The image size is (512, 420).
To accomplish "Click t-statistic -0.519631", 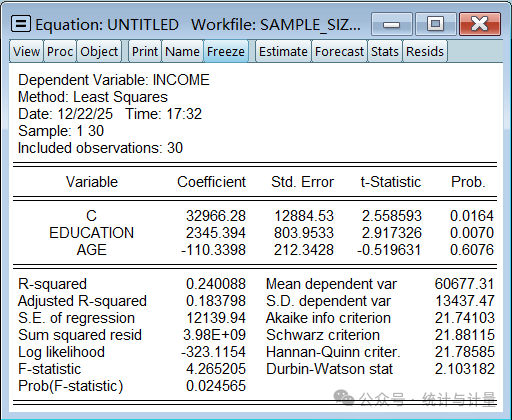I will 389,250.
